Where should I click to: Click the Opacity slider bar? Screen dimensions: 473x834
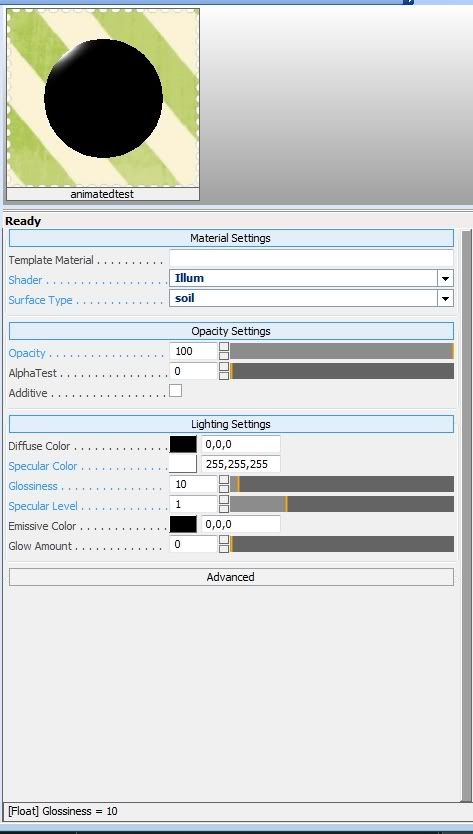(x=342, y=351)
